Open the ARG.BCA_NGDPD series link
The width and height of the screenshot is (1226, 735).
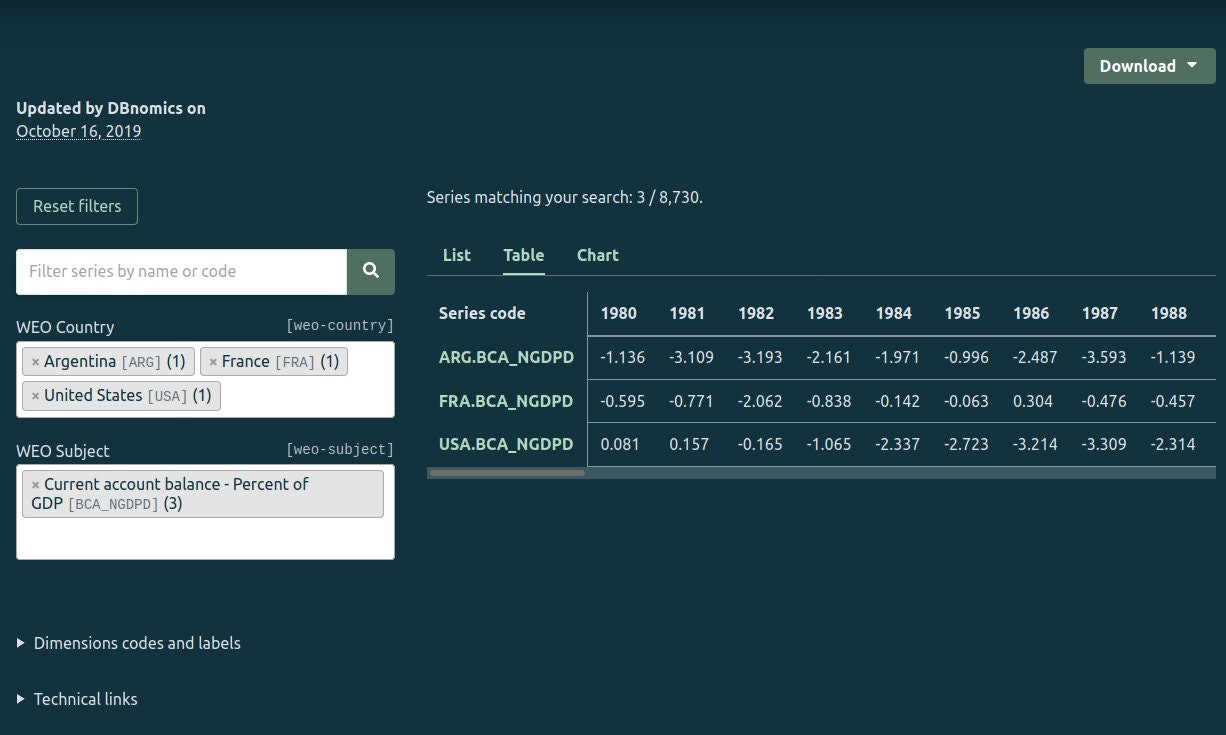coord(506,357)
